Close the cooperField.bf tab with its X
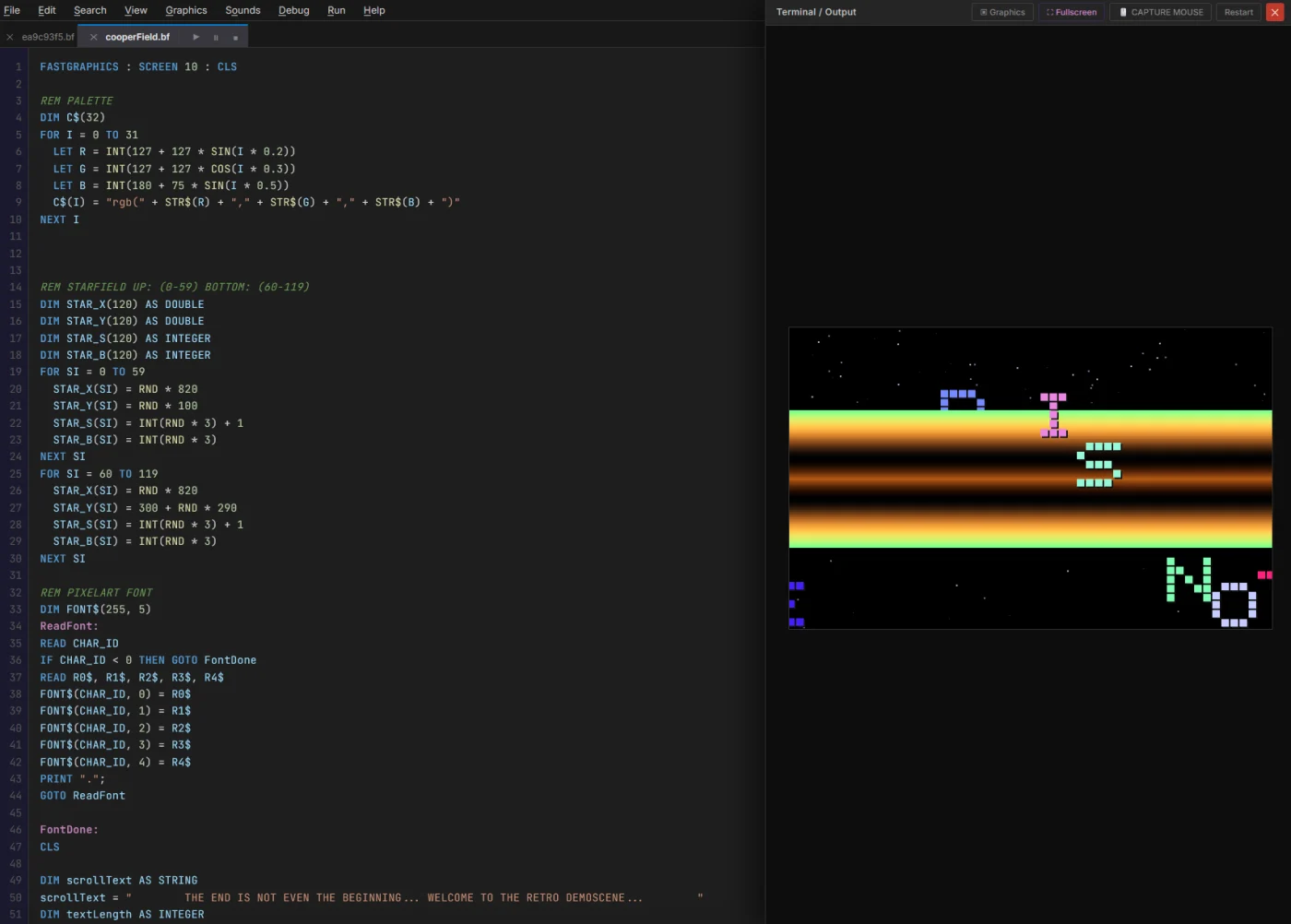Screen dimensions: 1291x924 (x=94, y=37)
